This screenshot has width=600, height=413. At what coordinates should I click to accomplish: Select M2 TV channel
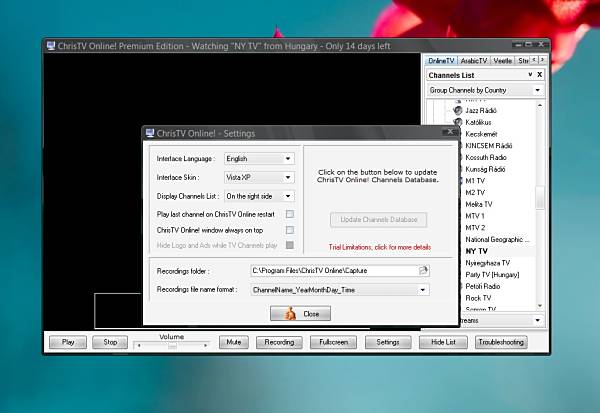pyautogui.click(x=475, y=193)
